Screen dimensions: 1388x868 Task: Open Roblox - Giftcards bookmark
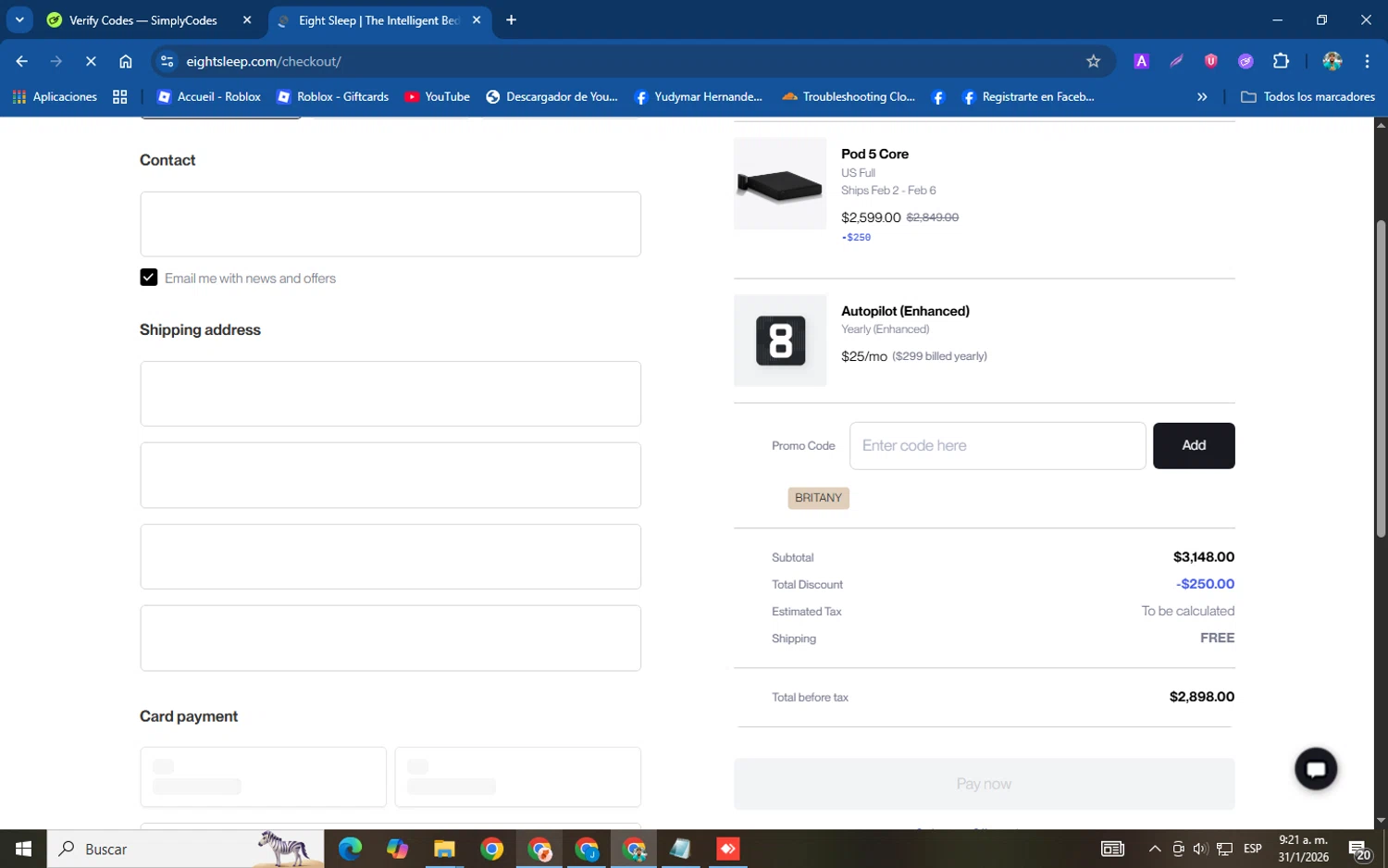(334, 96)
